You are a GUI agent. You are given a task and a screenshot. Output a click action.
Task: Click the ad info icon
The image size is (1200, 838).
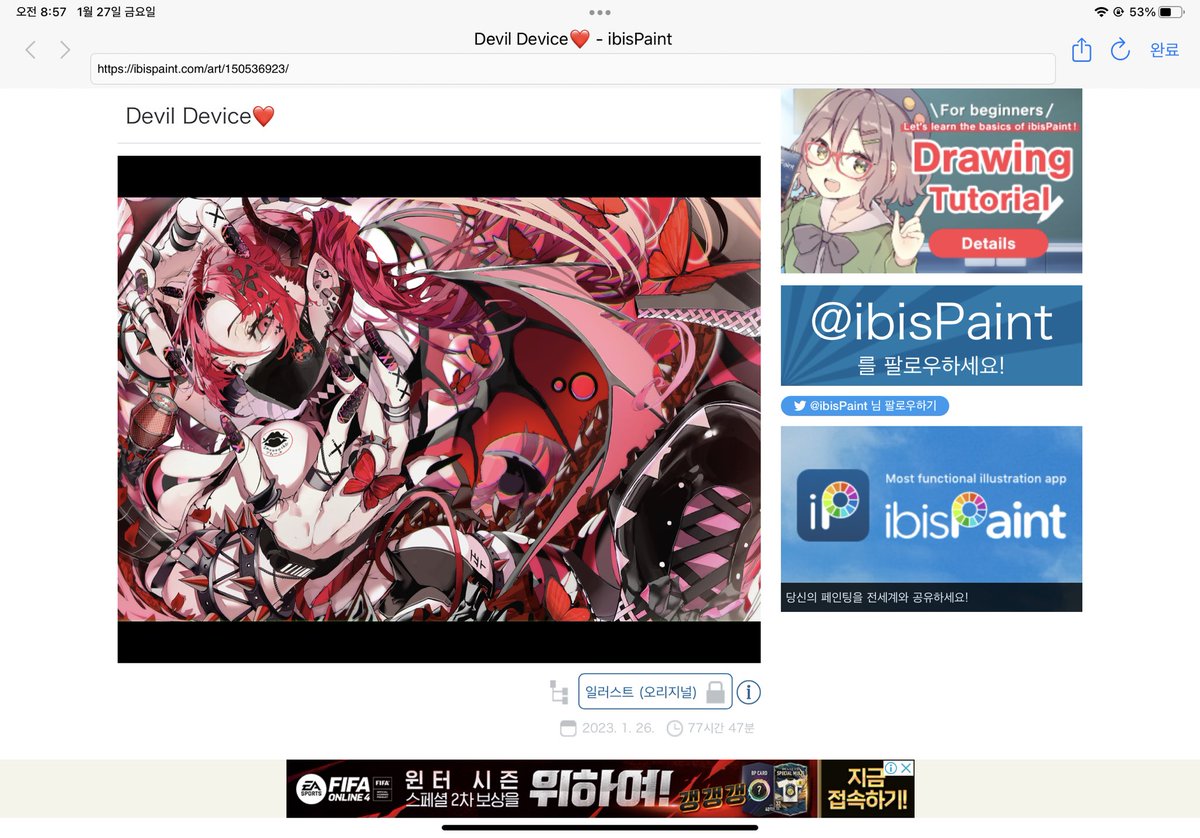point(890,768)
